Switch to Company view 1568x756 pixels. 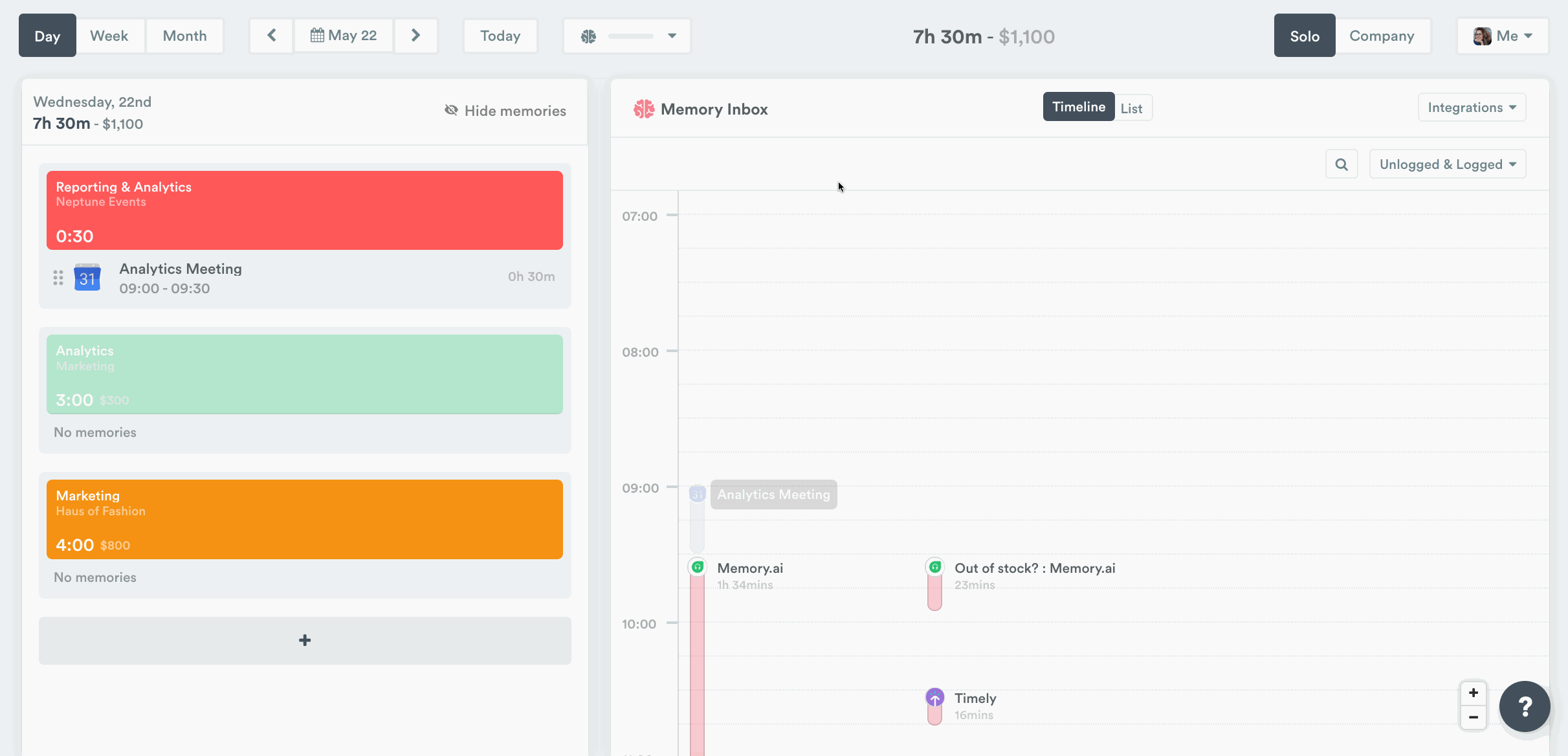point(1383,36)
